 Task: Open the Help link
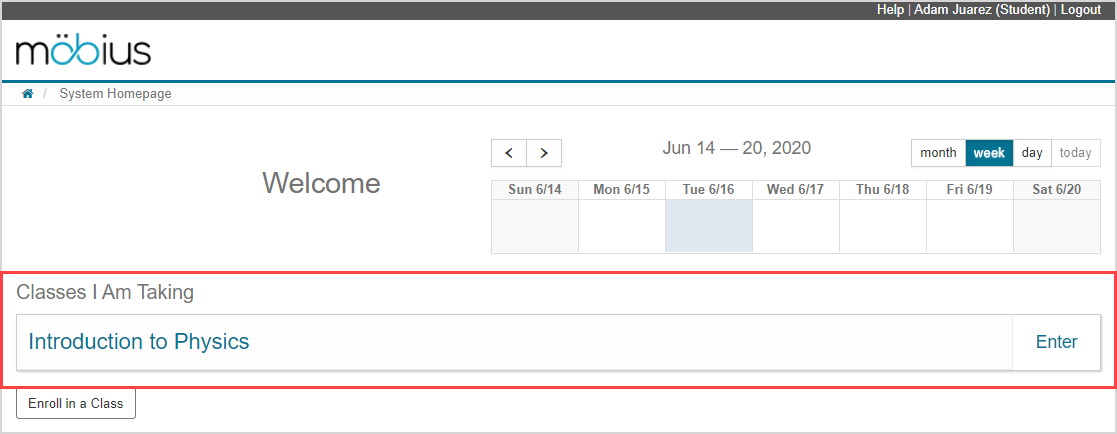pos(890,9)
